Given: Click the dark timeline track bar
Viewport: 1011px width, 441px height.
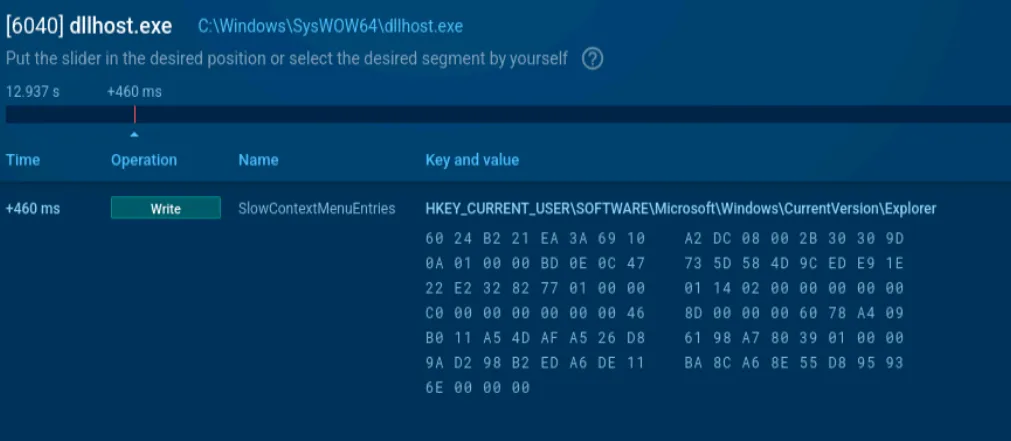Looking at the screenshot, I should click(x=508, y=114).
